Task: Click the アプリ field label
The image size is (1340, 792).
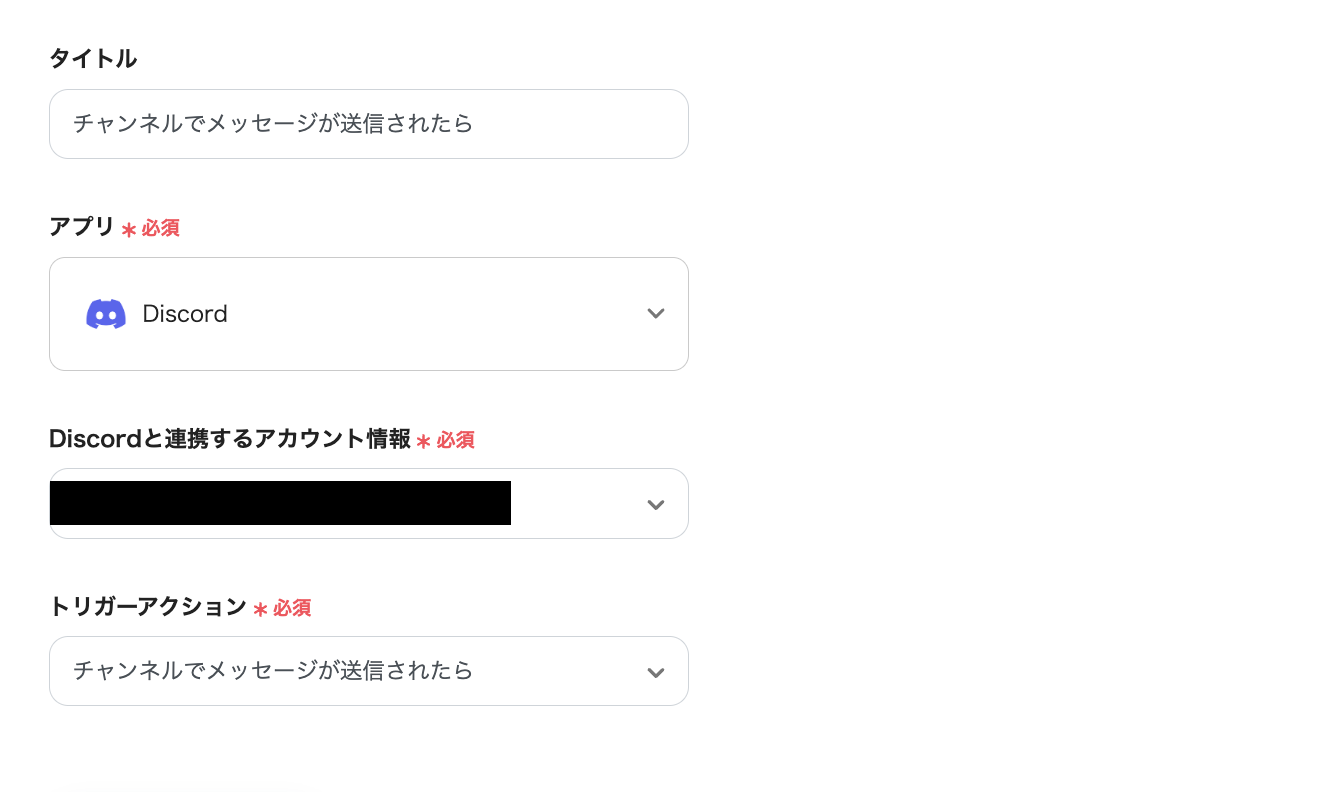Action: (82, 227)
